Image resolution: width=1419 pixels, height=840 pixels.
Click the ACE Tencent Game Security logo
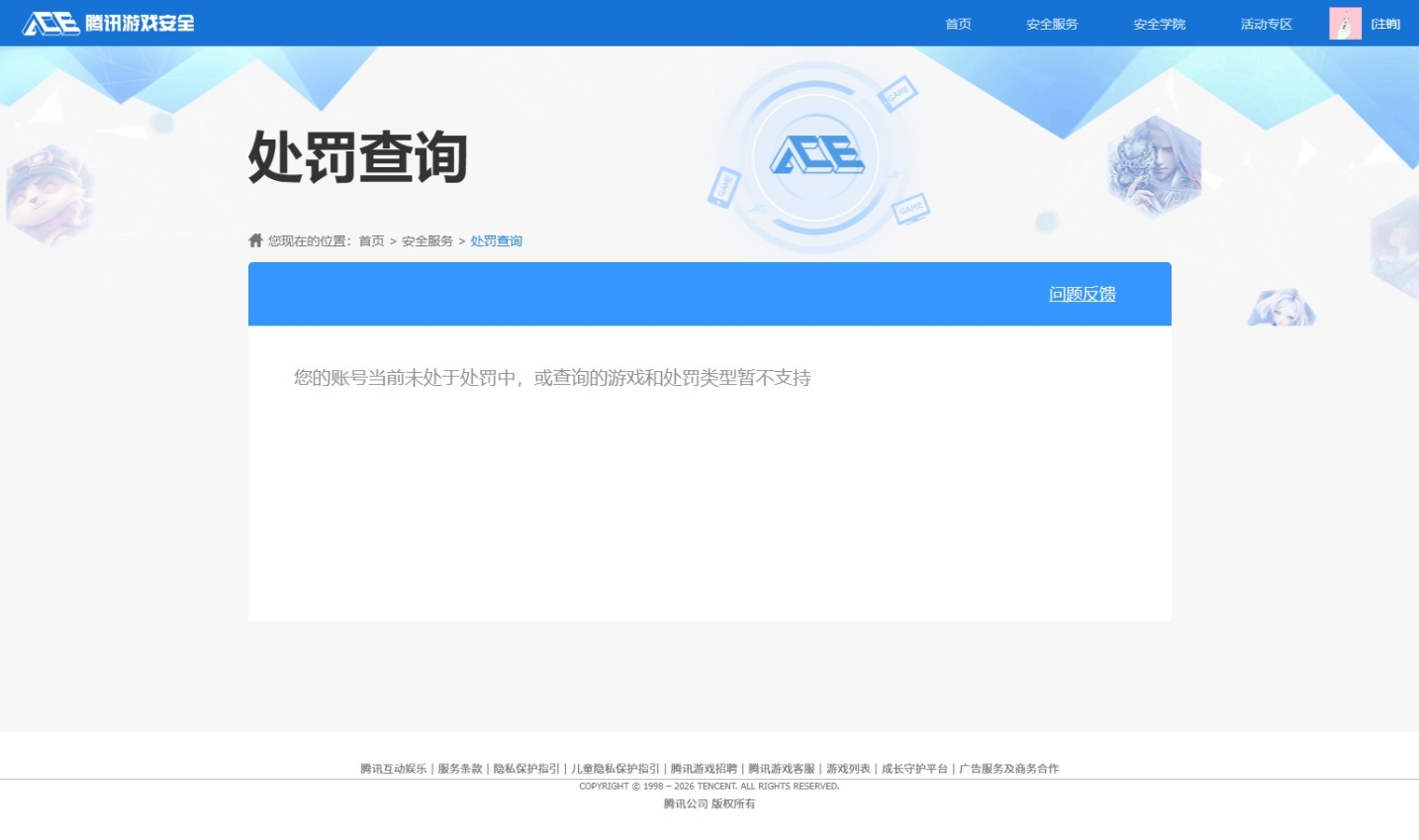pos(108,23)
